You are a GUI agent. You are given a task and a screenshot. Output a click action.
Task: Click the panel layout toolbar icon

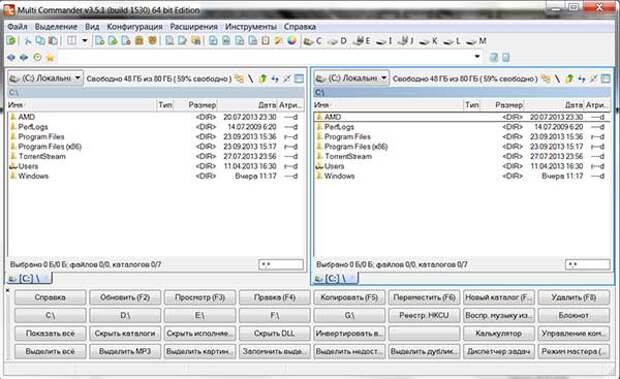pyautogui.click(x=72, y=40)
